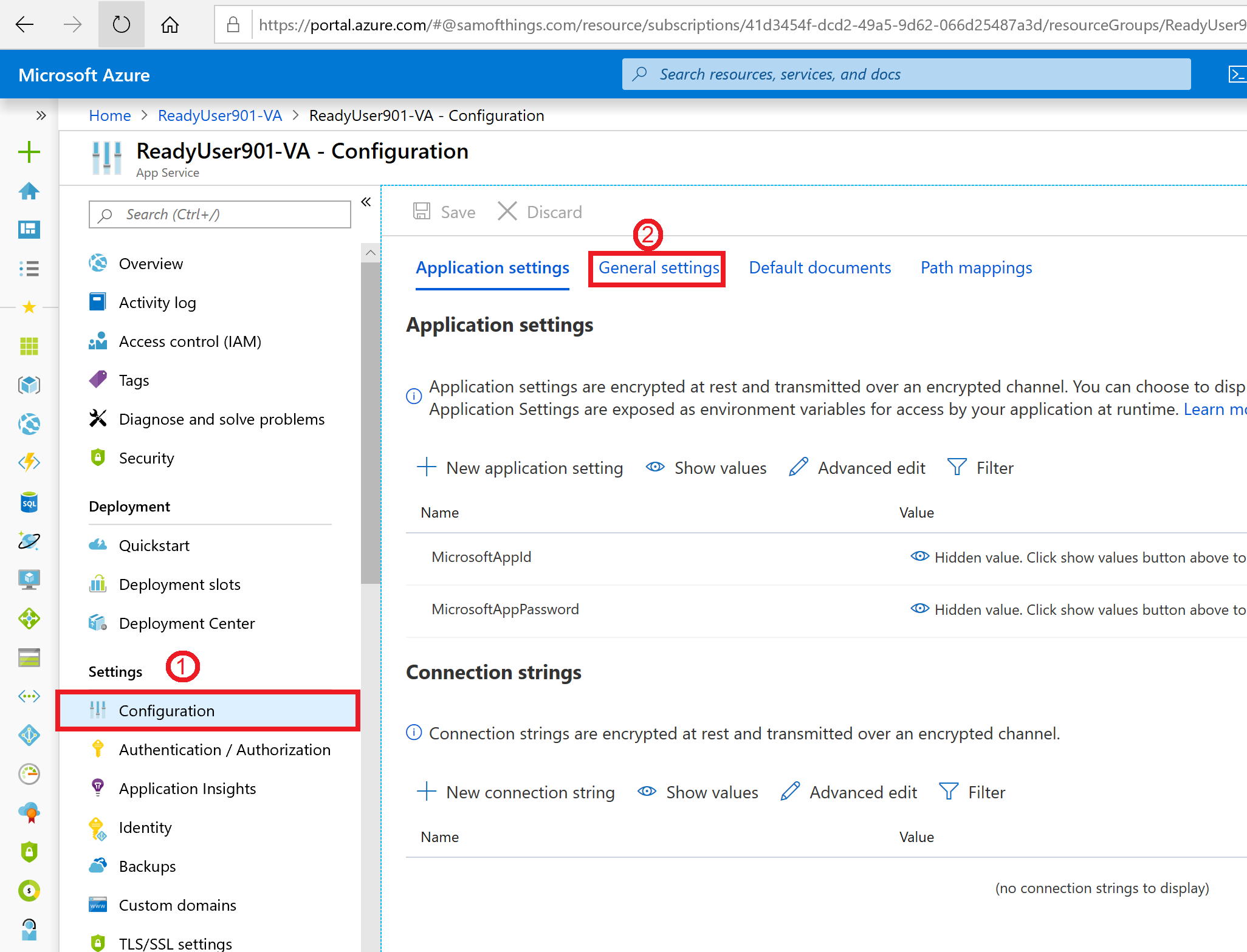Toggle visibility of MicrosoftAppId hidden value
Image resolution: width=1247 pixels, height=952 pixels.
tap(917, 557)
